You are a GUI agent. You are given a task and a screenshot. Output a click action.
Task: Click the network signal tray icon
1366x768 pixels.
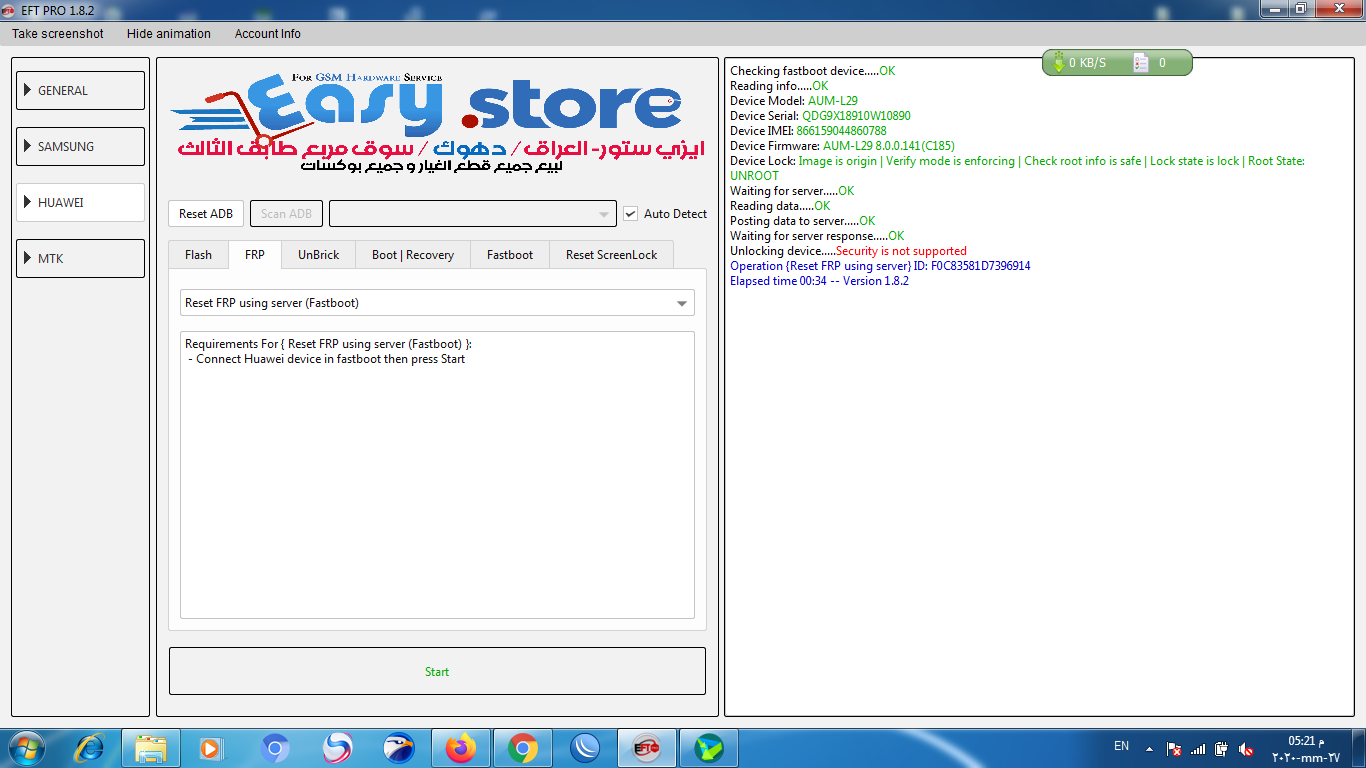pos(1198,748)
